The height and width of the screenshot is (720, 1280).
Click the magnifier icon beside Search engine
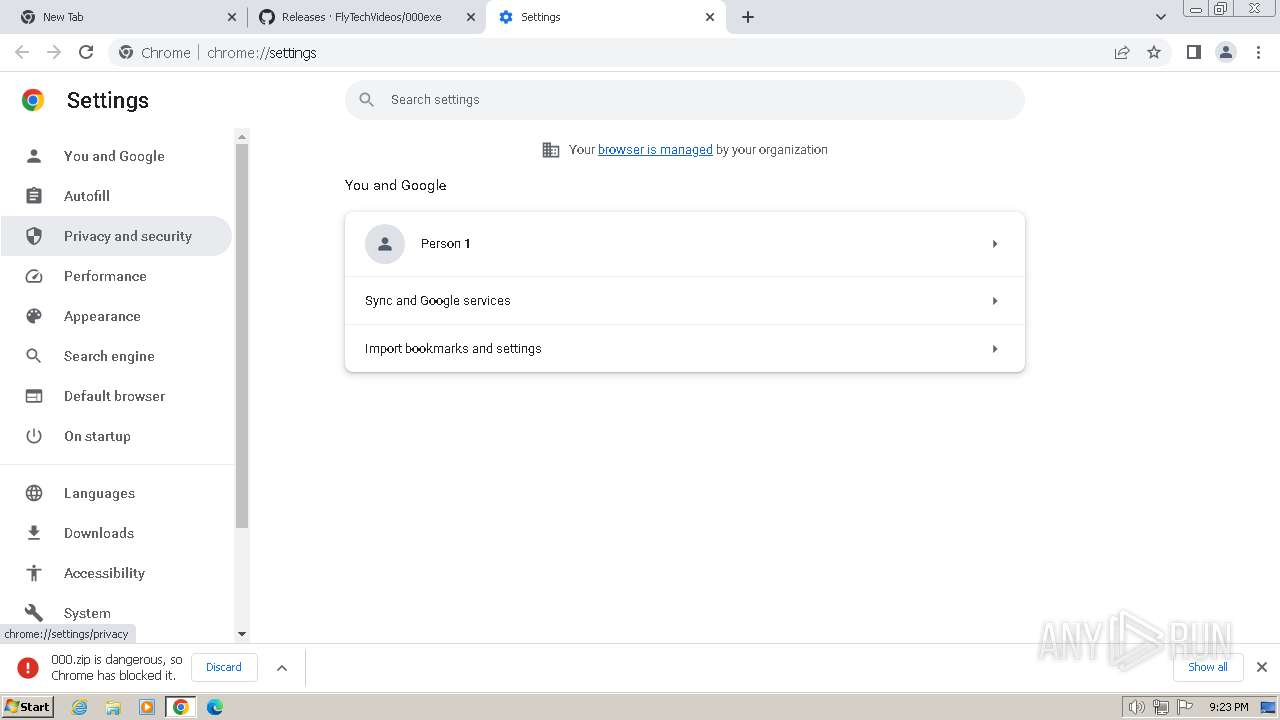34,356
